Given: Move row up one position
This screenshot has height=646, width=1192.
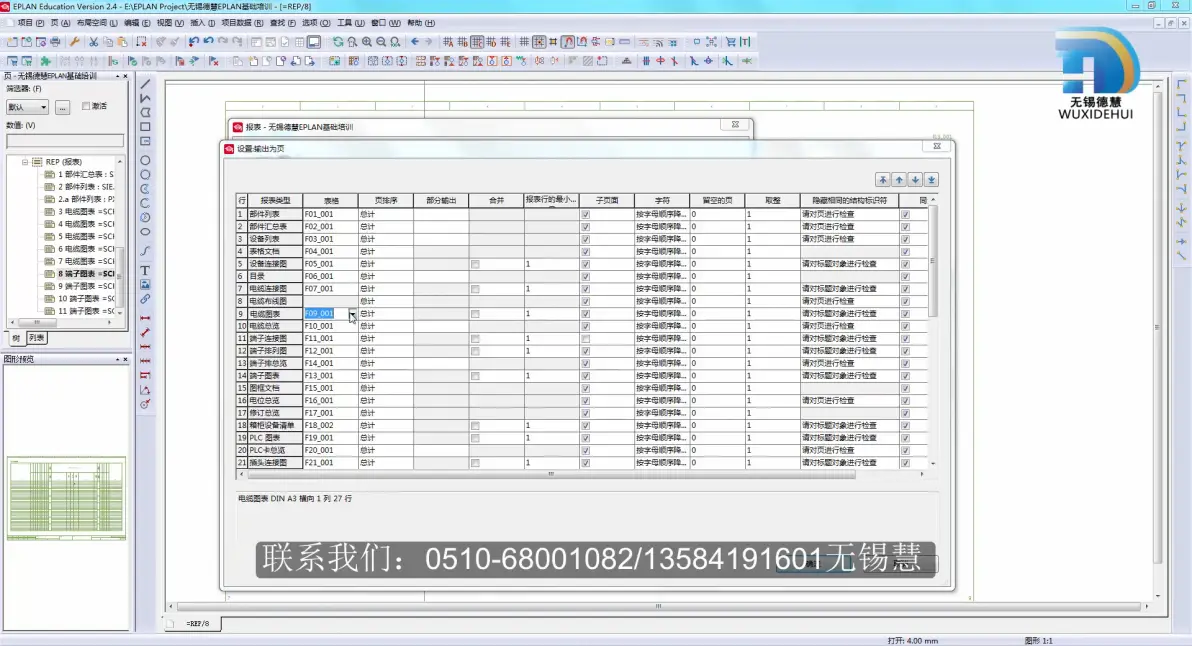Looking at the screenshot, I should [899, 180].
